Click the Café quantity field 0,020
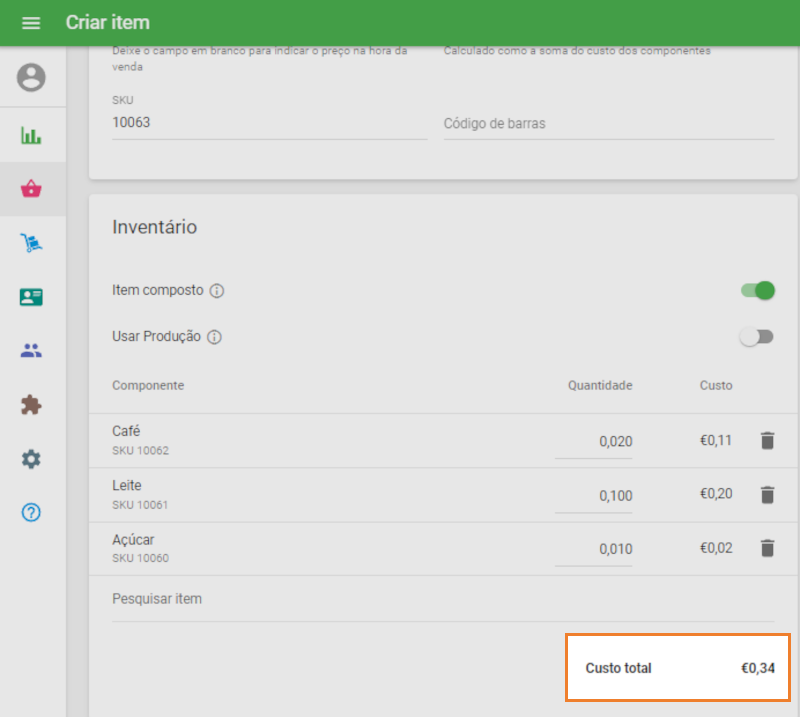Image resolution: width=800 pixels, height=717 pixels. [594, 442]
